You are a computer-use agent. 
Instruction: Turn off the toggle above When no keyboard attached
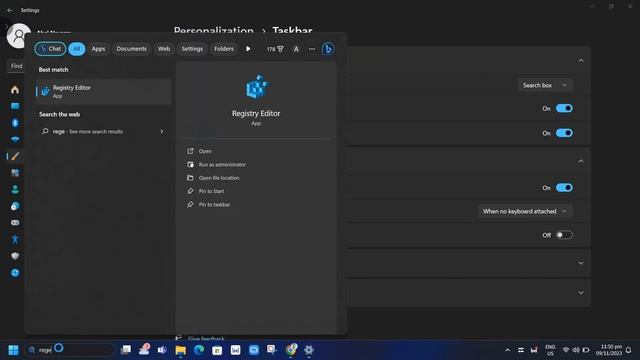(564, 188)
